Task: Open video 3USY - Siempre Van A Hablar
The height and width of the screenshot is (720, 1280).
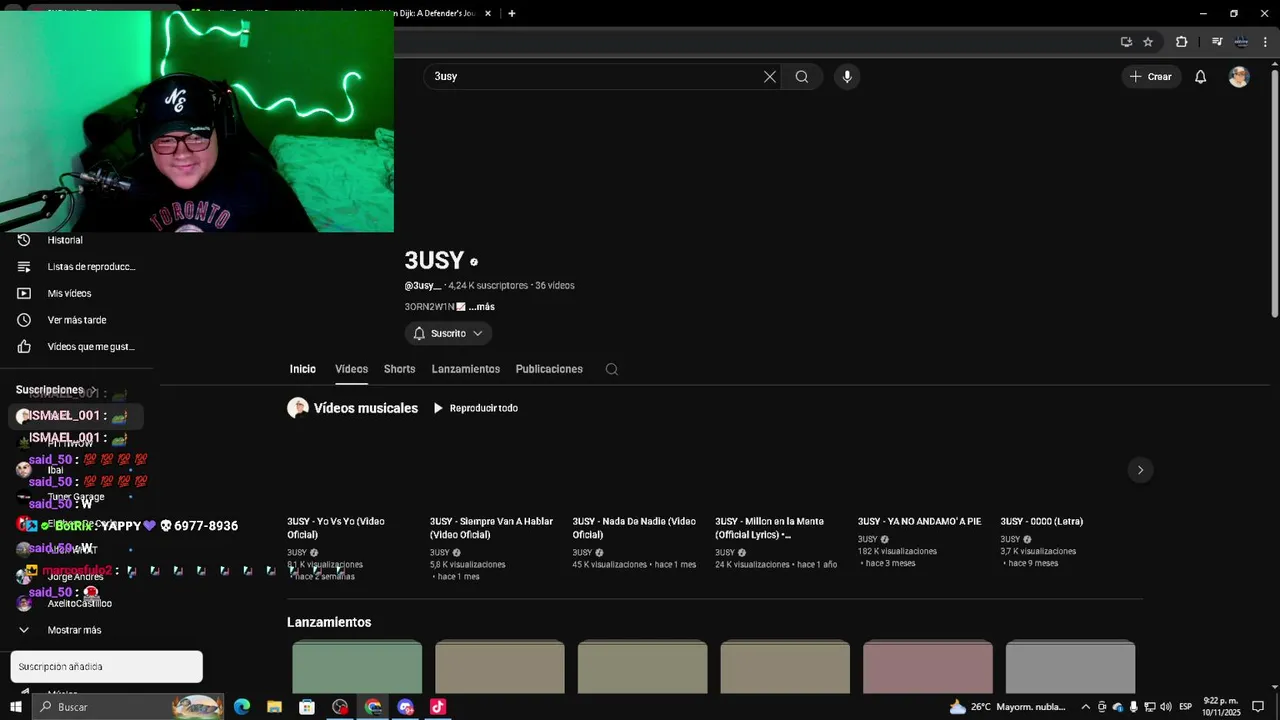Action: 491,528
